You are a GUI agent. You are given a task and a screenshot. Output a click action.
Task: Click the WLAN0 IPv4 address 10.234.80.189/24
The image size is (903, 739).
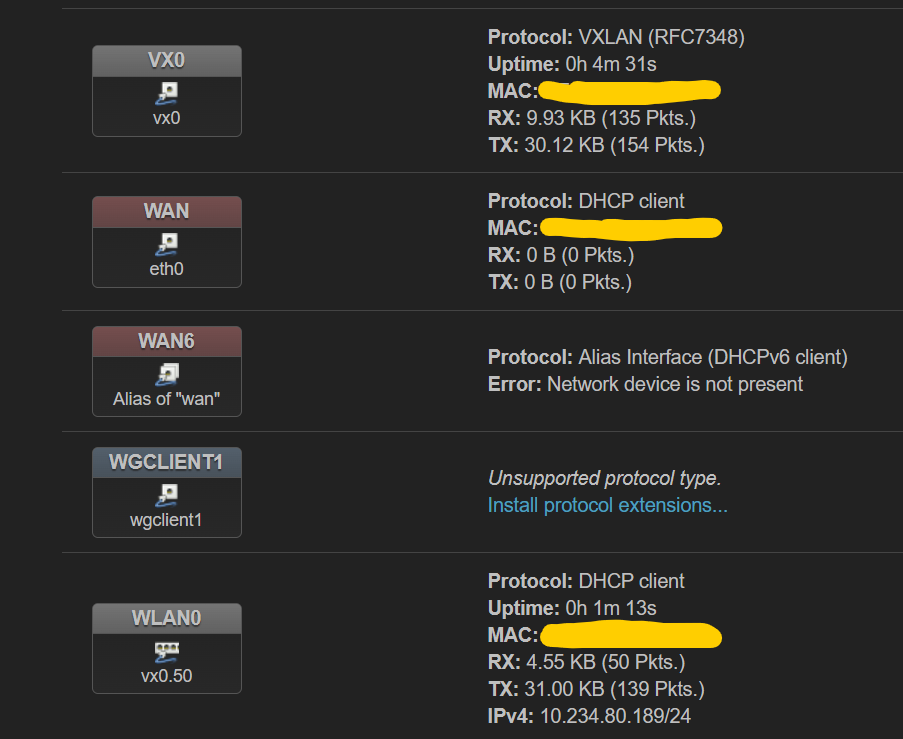click(x=615, y=716)
